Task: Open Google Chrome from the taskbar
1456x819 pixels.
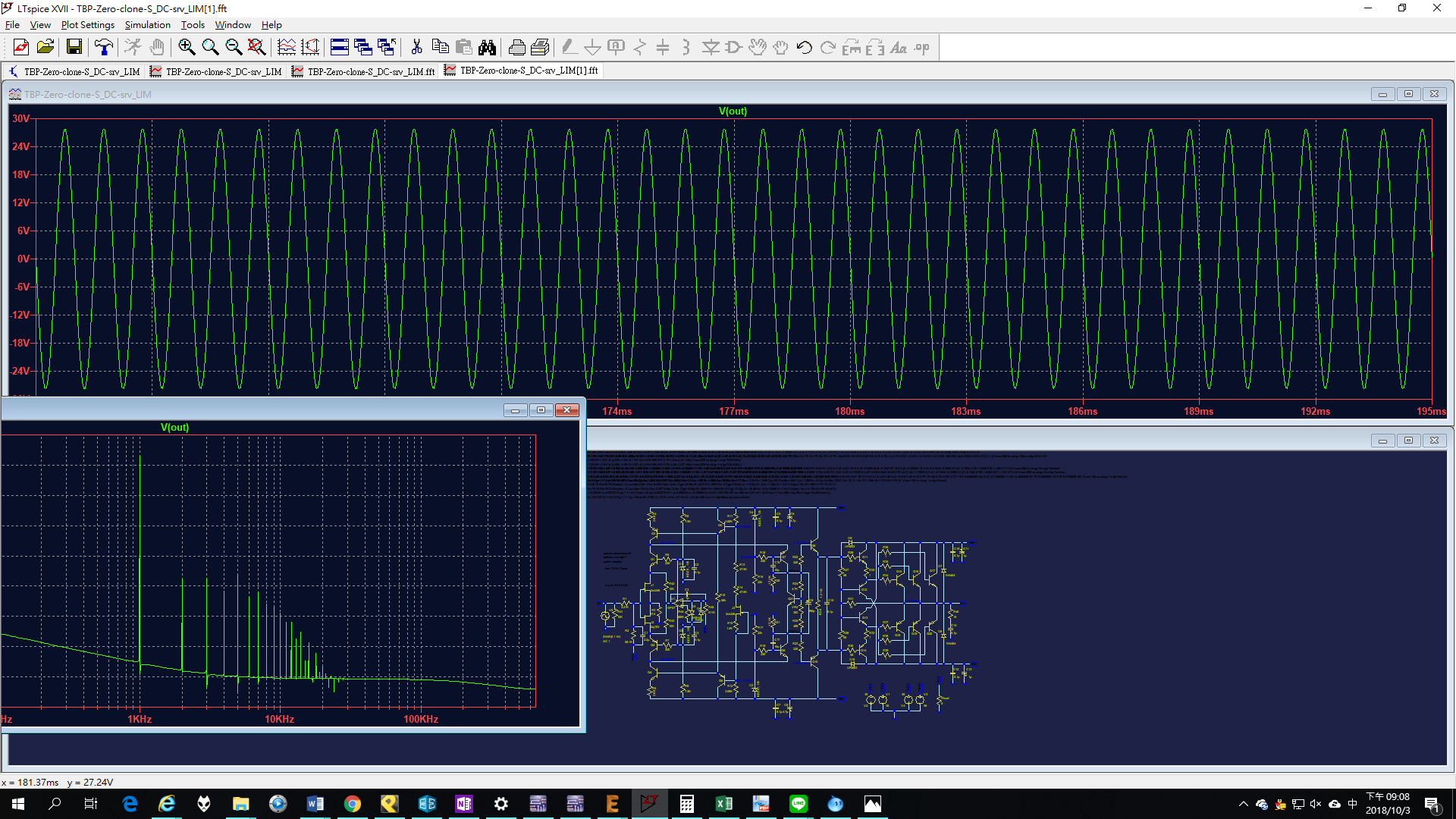Action: point(352,804)
